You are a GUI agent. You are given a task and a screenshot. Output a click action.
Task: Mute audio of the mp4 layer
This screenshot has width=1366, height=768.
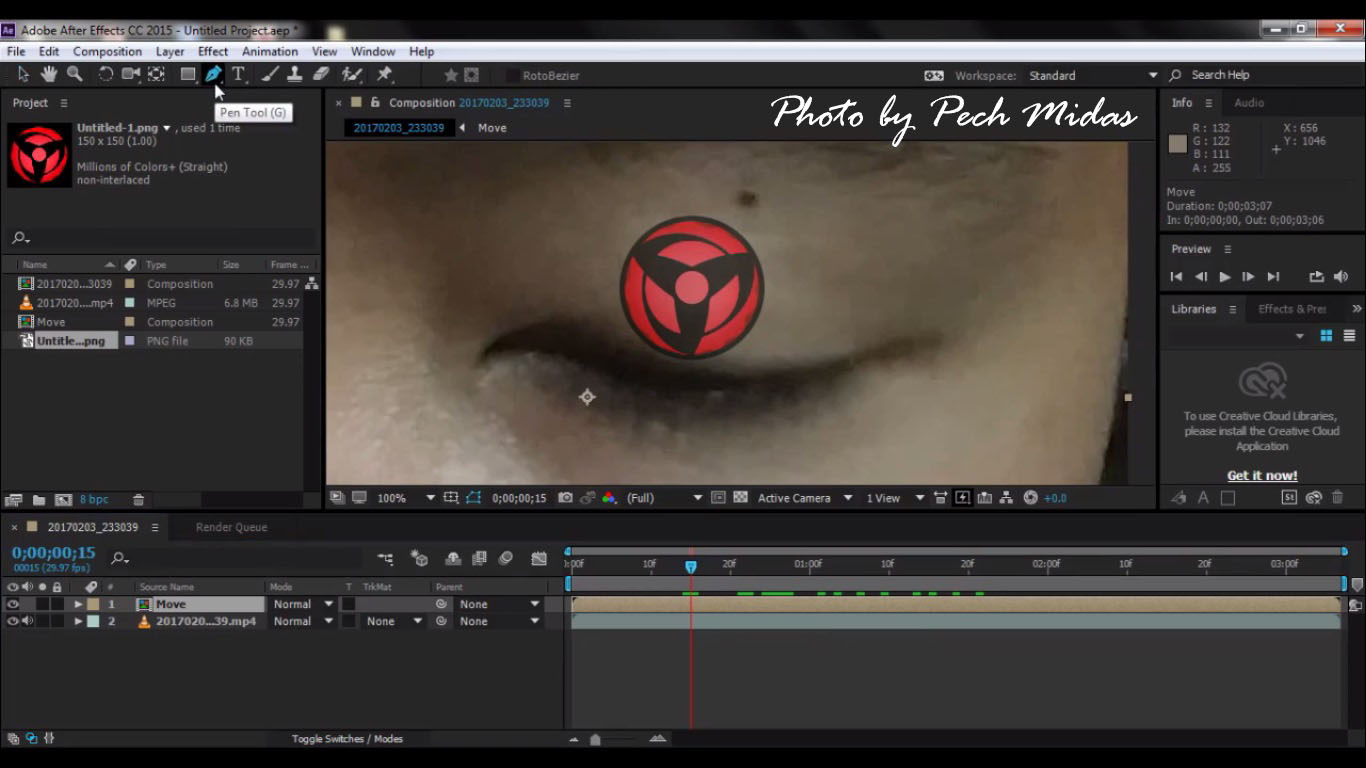coord(27,621)
